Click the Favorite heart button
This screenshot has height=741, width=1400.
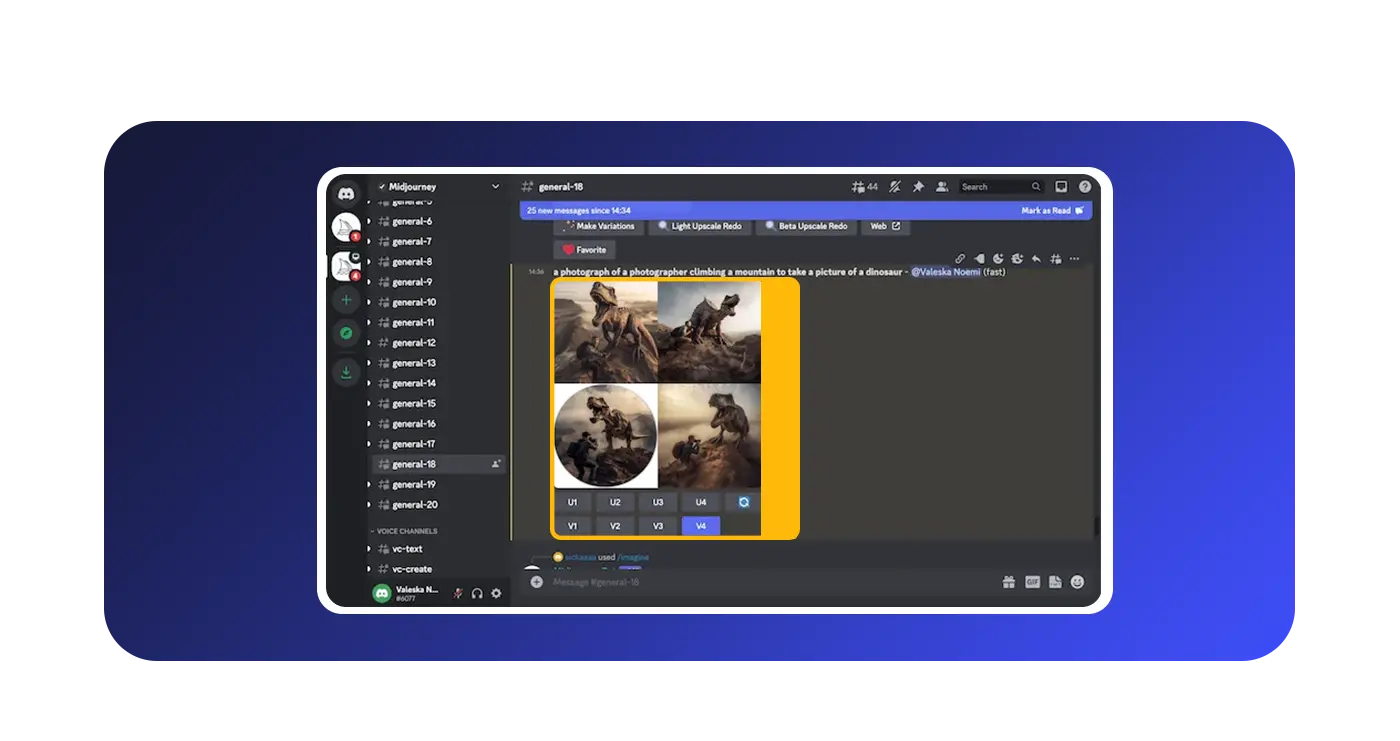point(584,250)
